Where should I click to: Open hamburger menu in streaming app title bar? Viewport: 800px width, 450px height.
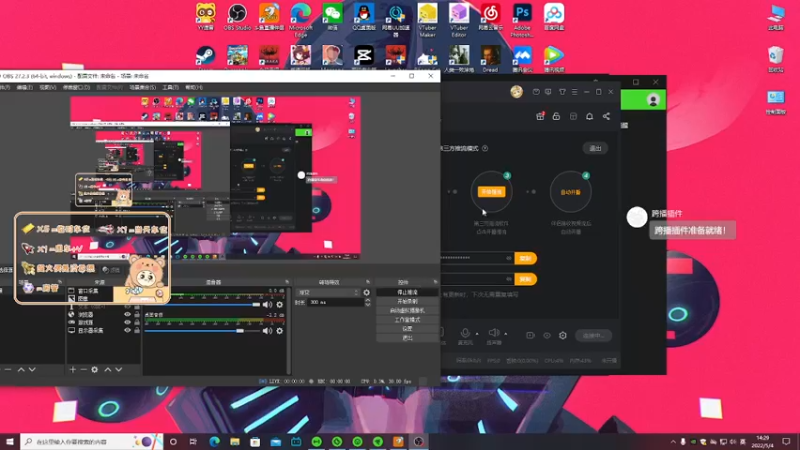click(x=574, y=92)
